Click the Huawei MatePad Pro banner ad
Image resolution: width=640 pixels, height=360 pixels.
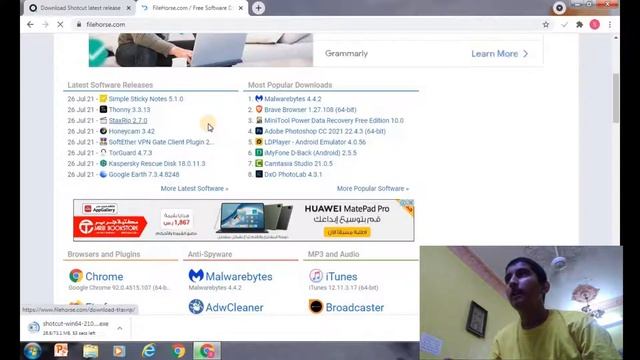click(x=244, y=220)
